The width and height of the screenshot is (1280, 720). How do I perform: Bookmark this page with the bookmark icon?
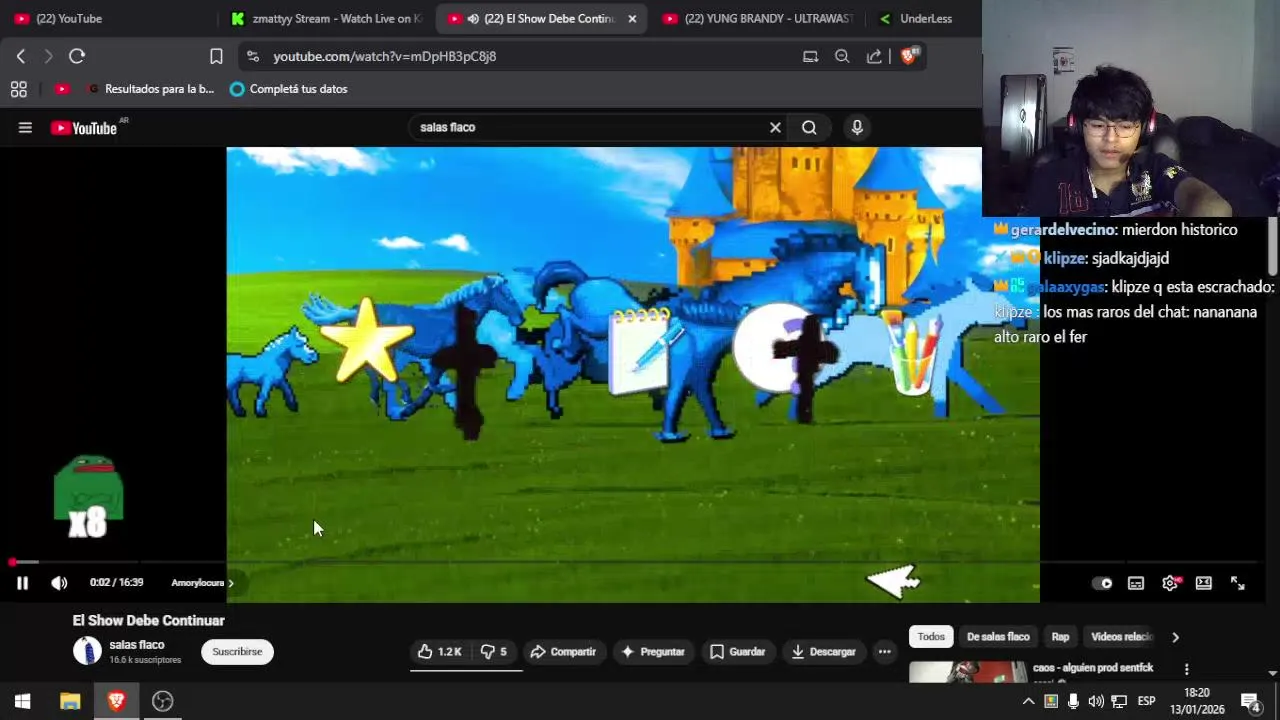point(216,56)
